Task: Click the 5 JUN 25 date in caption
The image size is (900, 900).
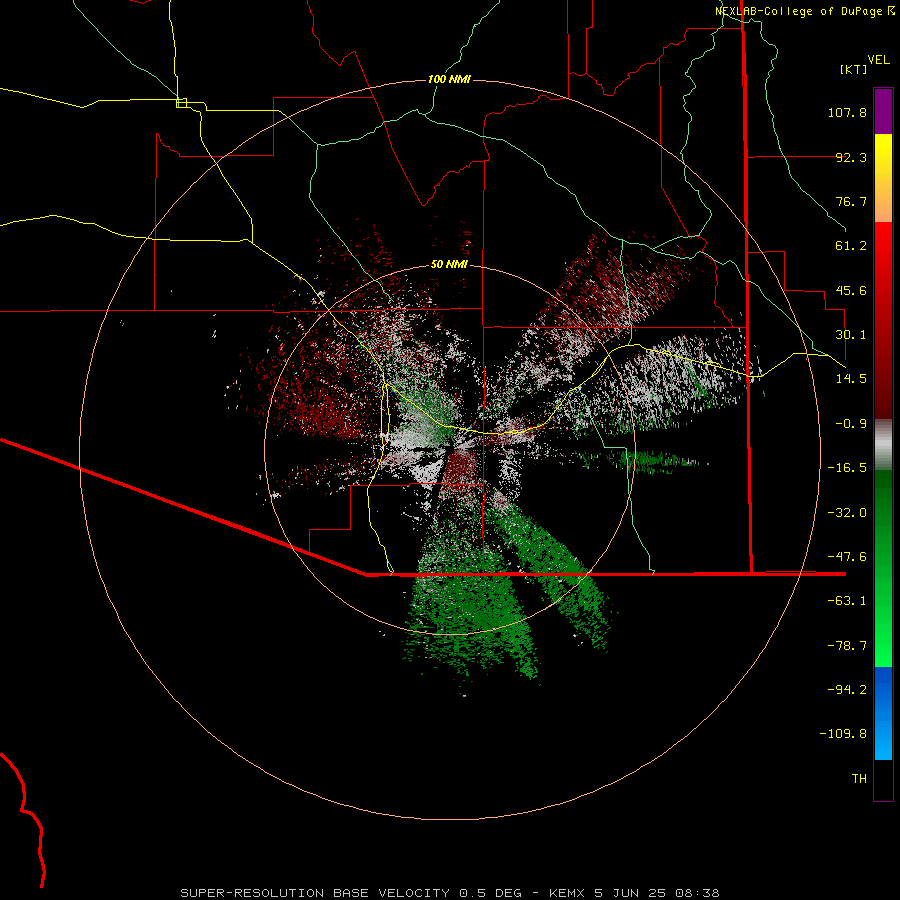Action: 631,893
